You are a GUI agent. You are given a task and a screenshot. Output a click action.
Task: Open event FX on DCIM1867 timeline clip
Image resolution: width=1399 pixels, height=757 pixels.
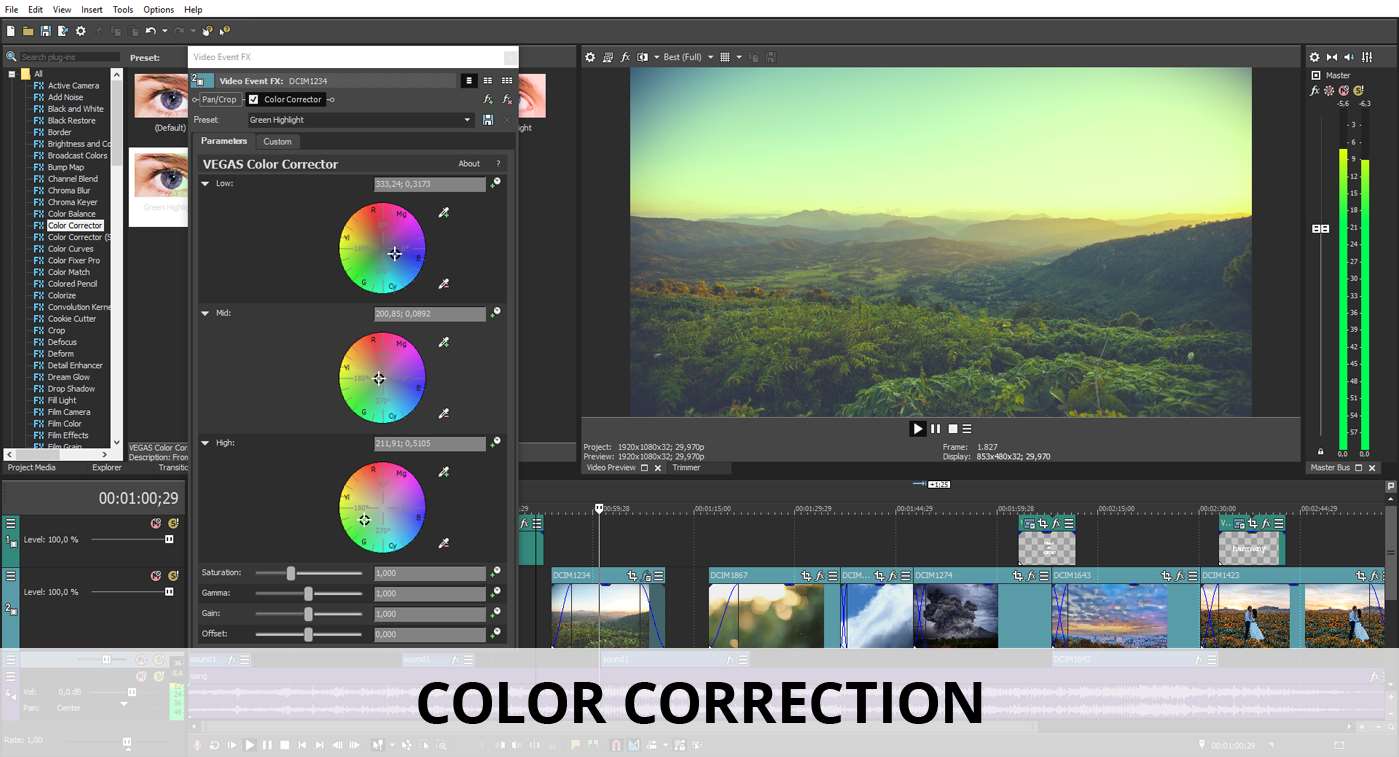(820, 576)
